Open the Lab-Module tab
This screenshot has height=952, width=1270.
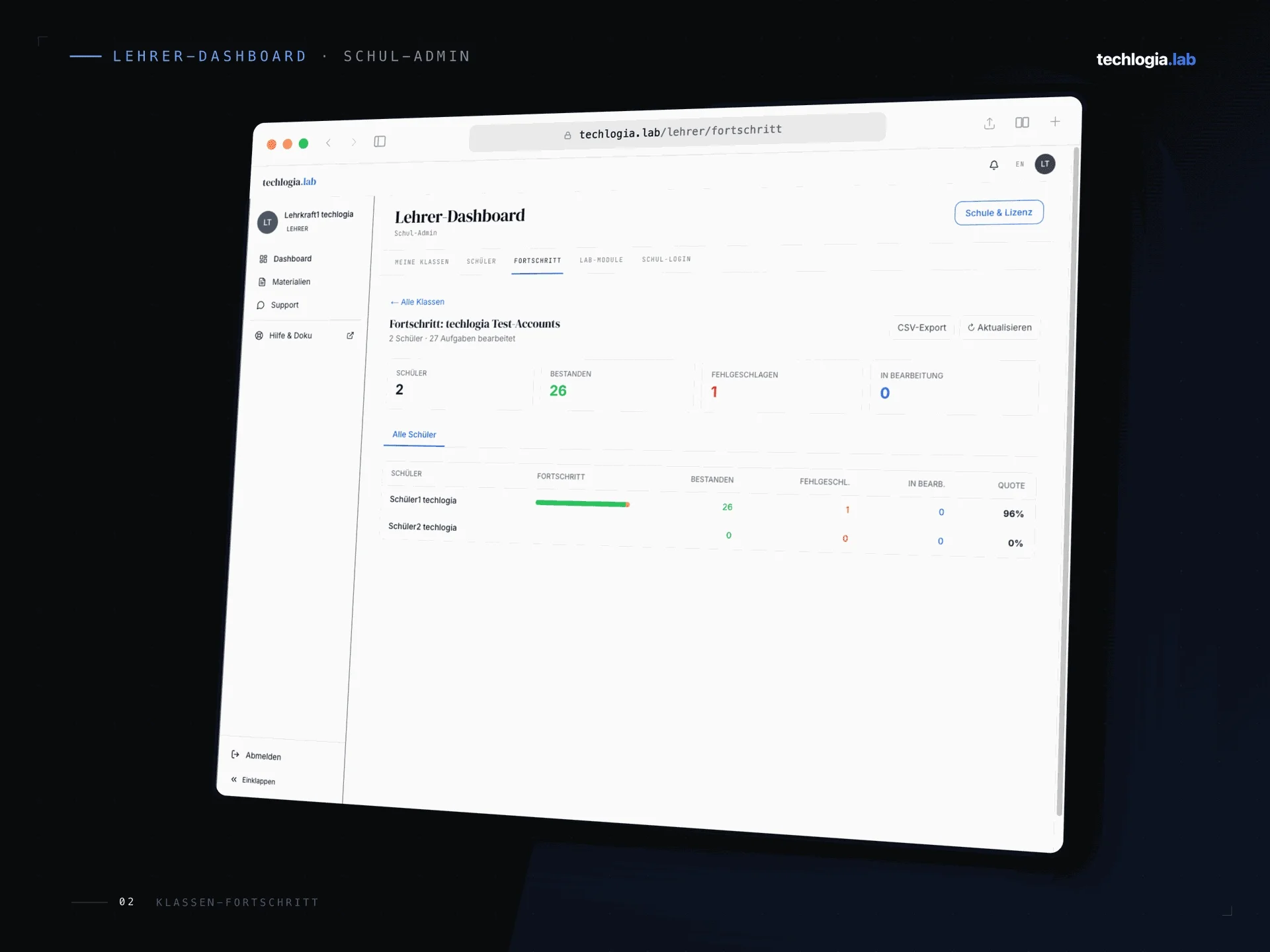tap(601, 260)
